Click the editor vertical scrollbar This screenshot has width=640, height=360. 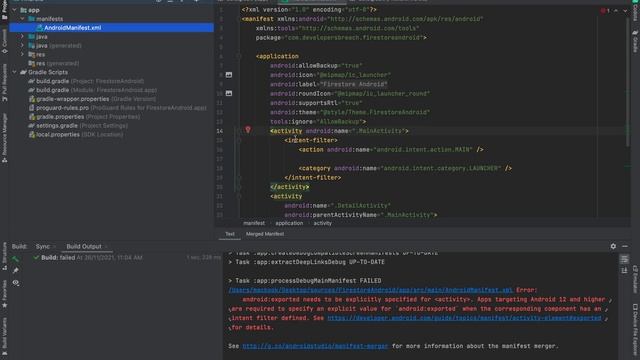[628, 82]
